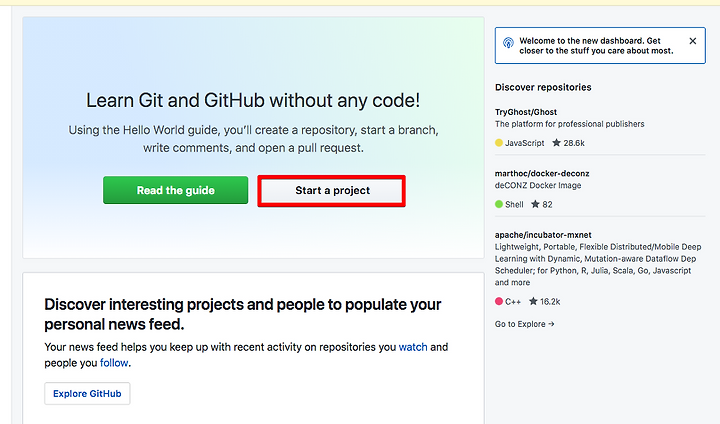Open the apache/incubator-mxnet repository

(543, 235)
